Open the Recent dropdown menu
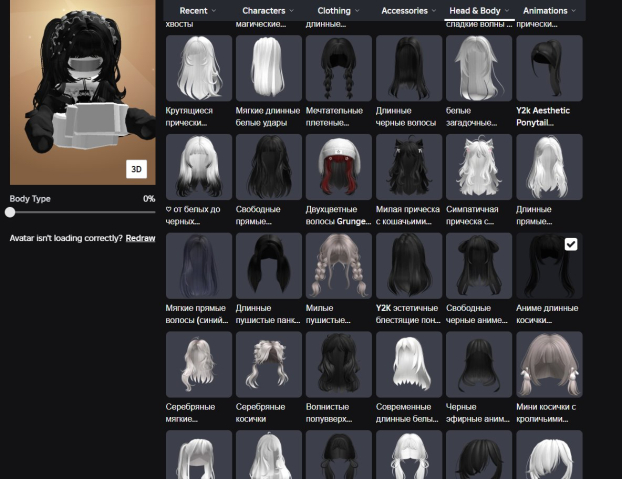The height and width of the screenshot is (479, 622). click(x=198, y=11)
